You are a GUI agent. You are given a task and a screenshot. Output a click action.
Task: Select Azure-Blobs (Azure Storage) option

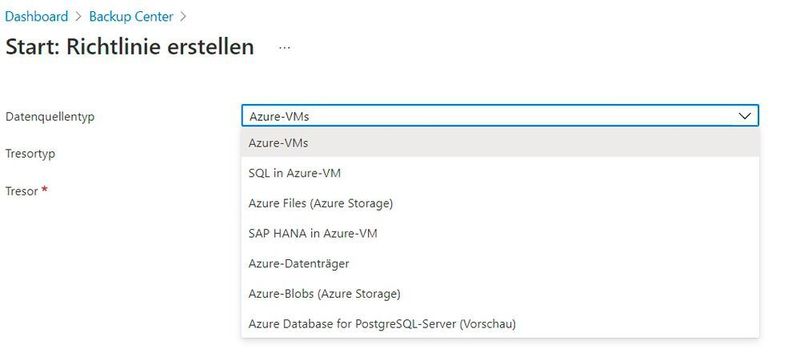[500, 294]
